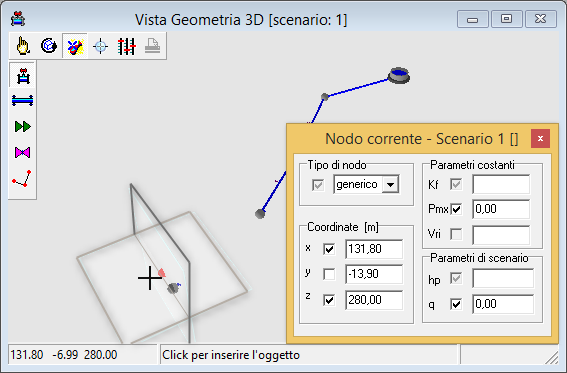The image size is (567, 373).
Task: Click into the z coordinate field
Action: [374, 300]
